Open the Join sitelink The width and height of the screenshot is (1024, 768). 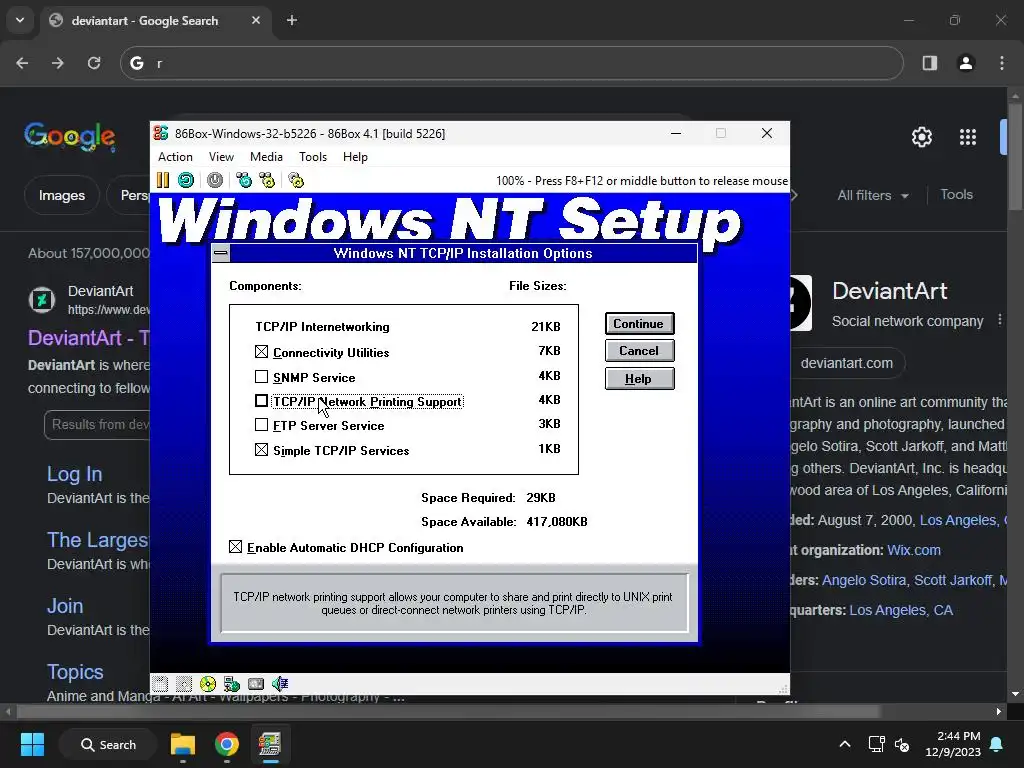(x=65, y=606)
